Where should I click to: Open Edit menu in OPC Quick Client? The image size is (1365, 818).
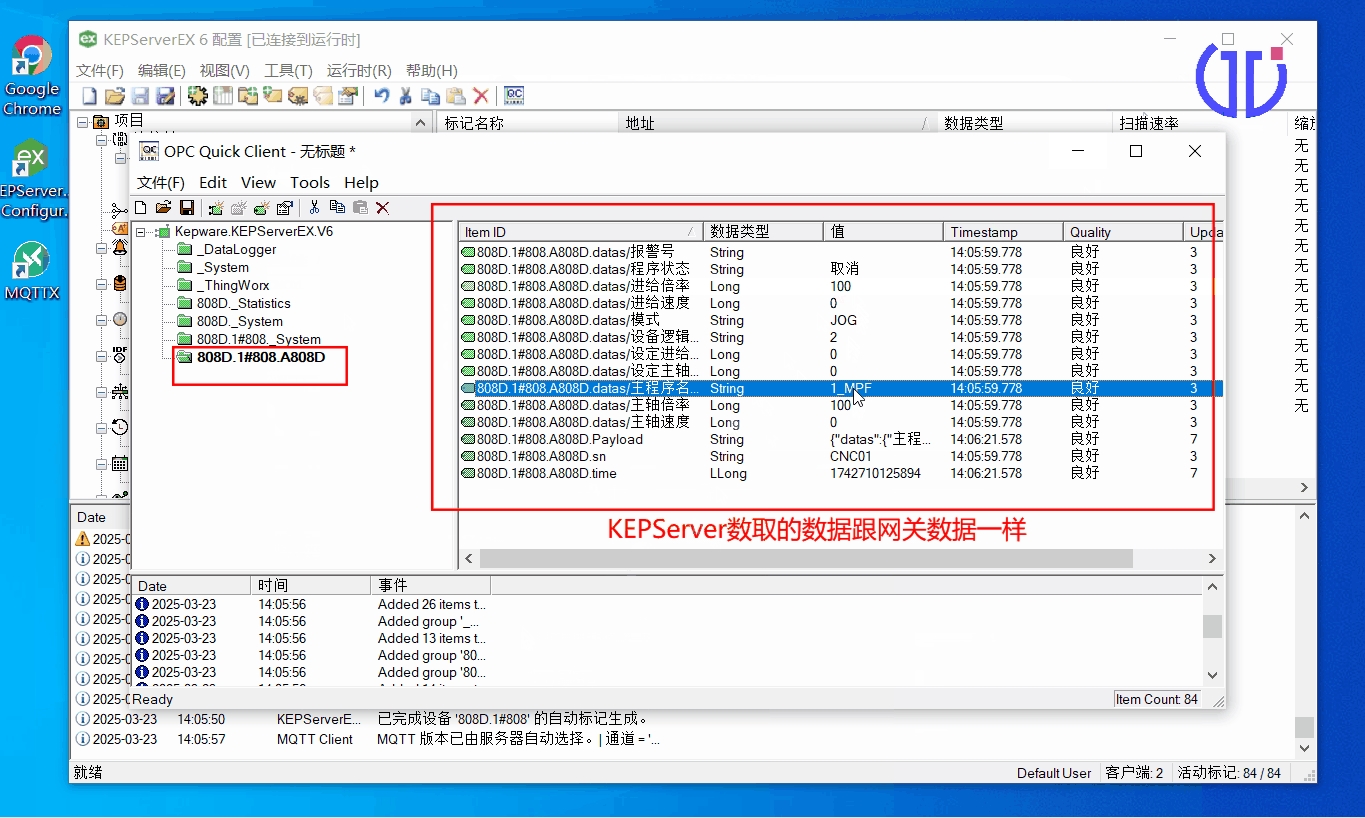coord(213,183)
